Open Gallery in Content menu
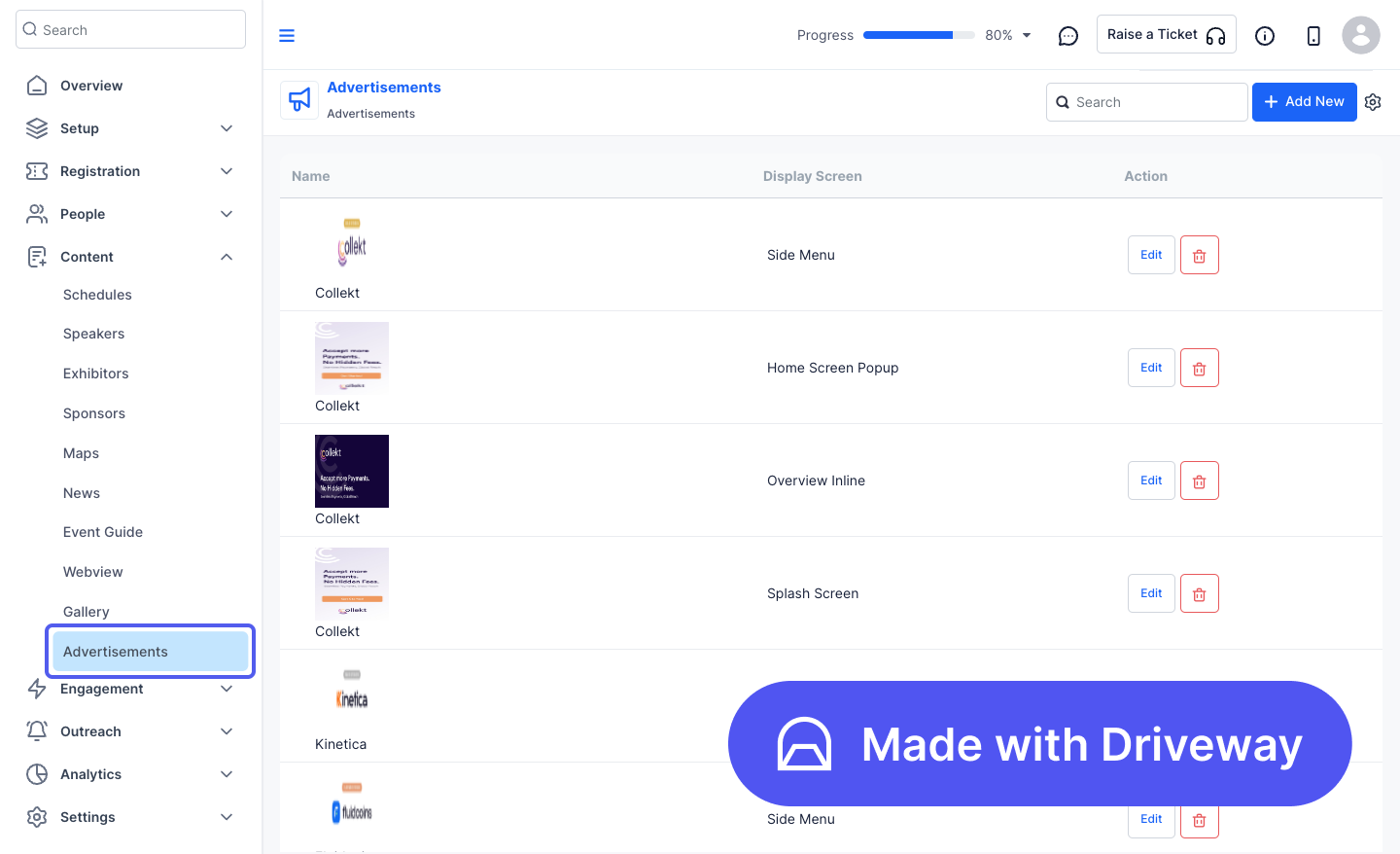1400x854 pixels. point(86,612)
